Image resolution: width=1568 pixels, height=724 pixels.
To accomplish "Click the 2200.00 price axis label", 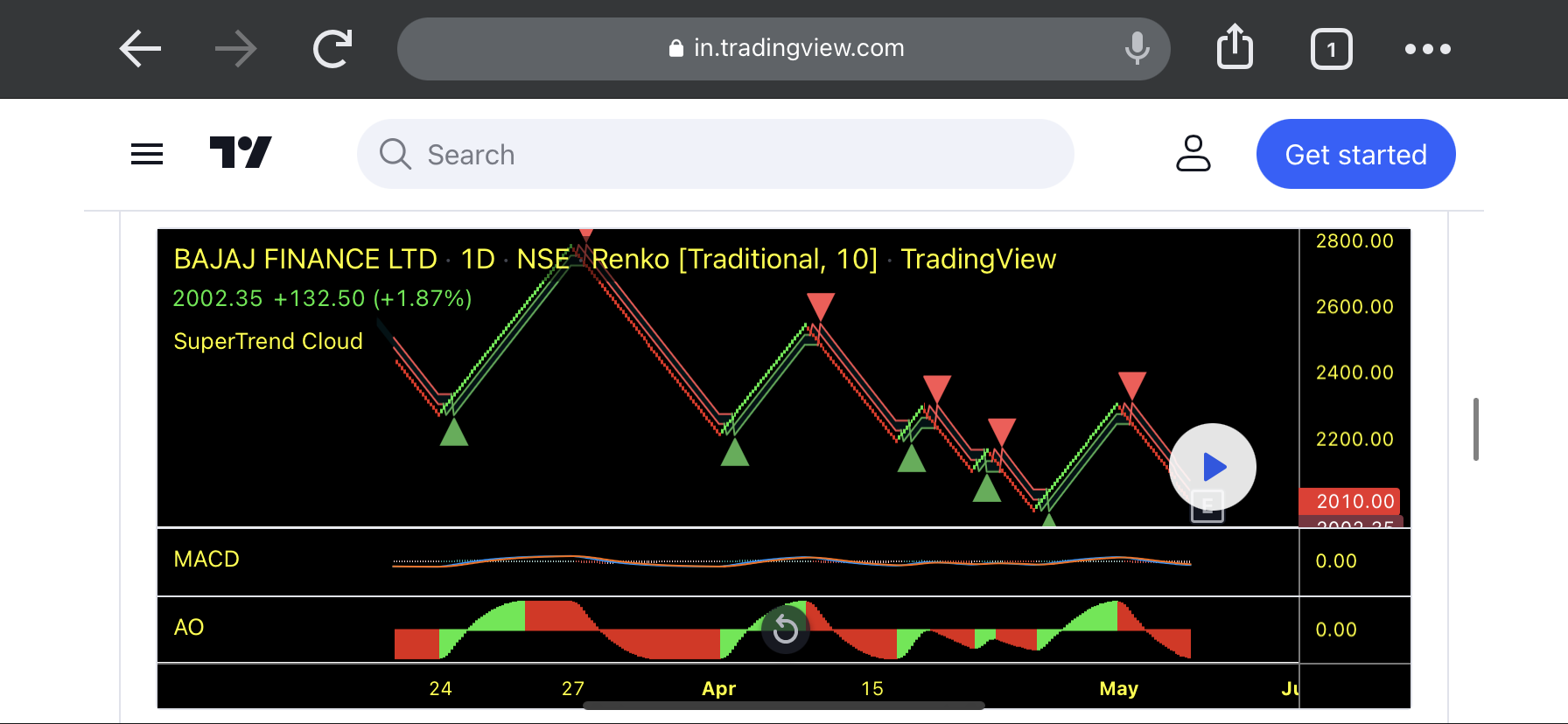I will (x=1354, y=438).
